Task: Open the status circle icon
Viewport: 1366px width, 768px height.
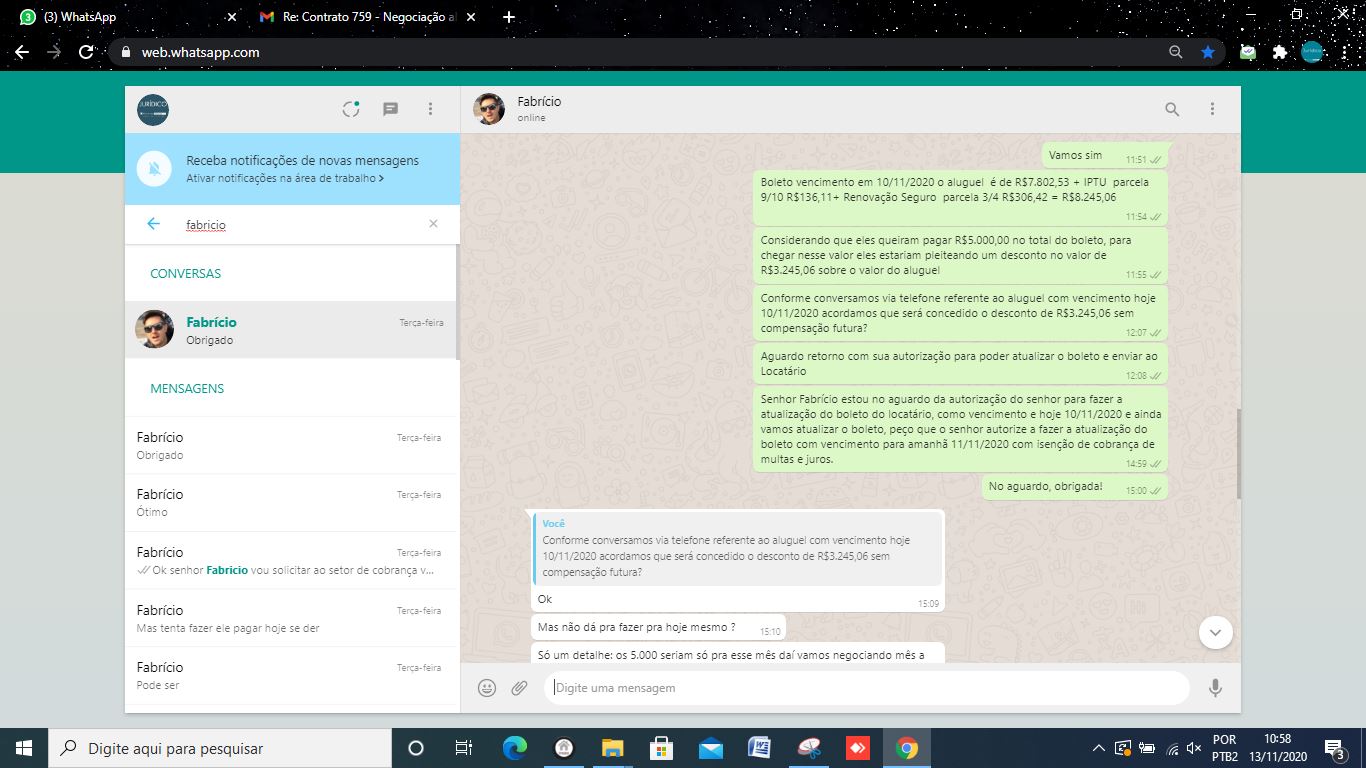Action: tap(351, 110)
